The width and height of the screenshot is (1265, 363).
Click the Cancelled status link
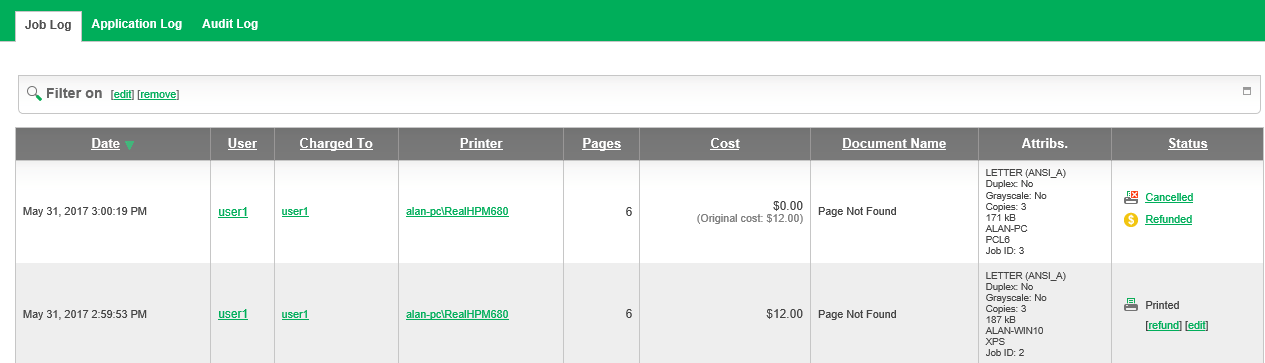1169,198
